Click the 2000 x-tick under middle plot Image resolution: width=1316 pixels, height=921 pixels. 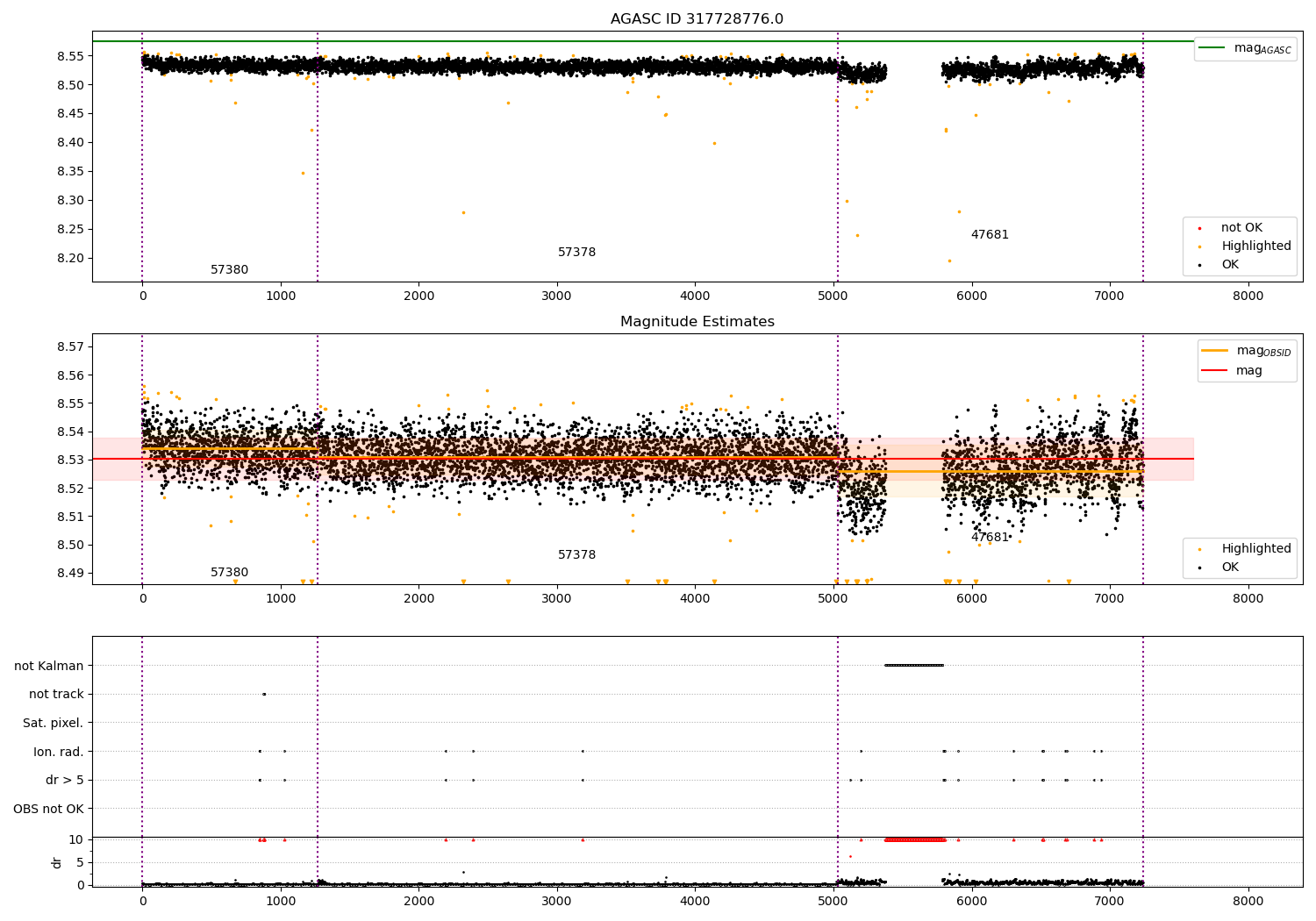418,599
